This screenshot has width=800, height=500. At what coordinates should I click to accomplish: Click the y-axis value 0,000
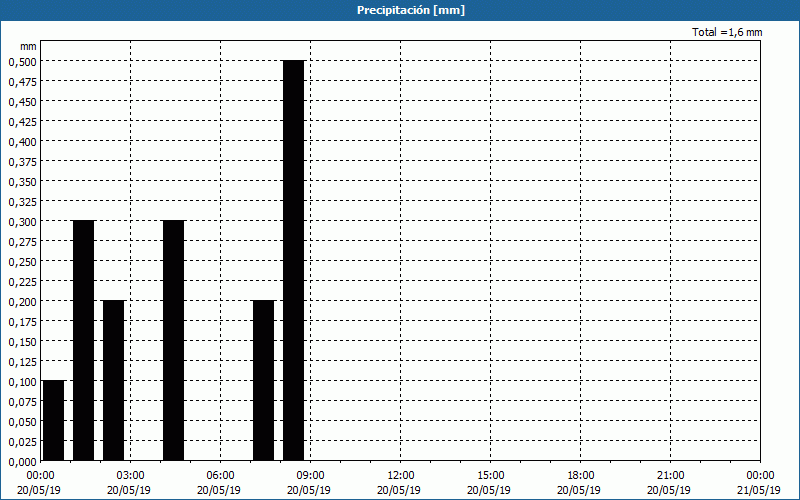tap(22, 462)
